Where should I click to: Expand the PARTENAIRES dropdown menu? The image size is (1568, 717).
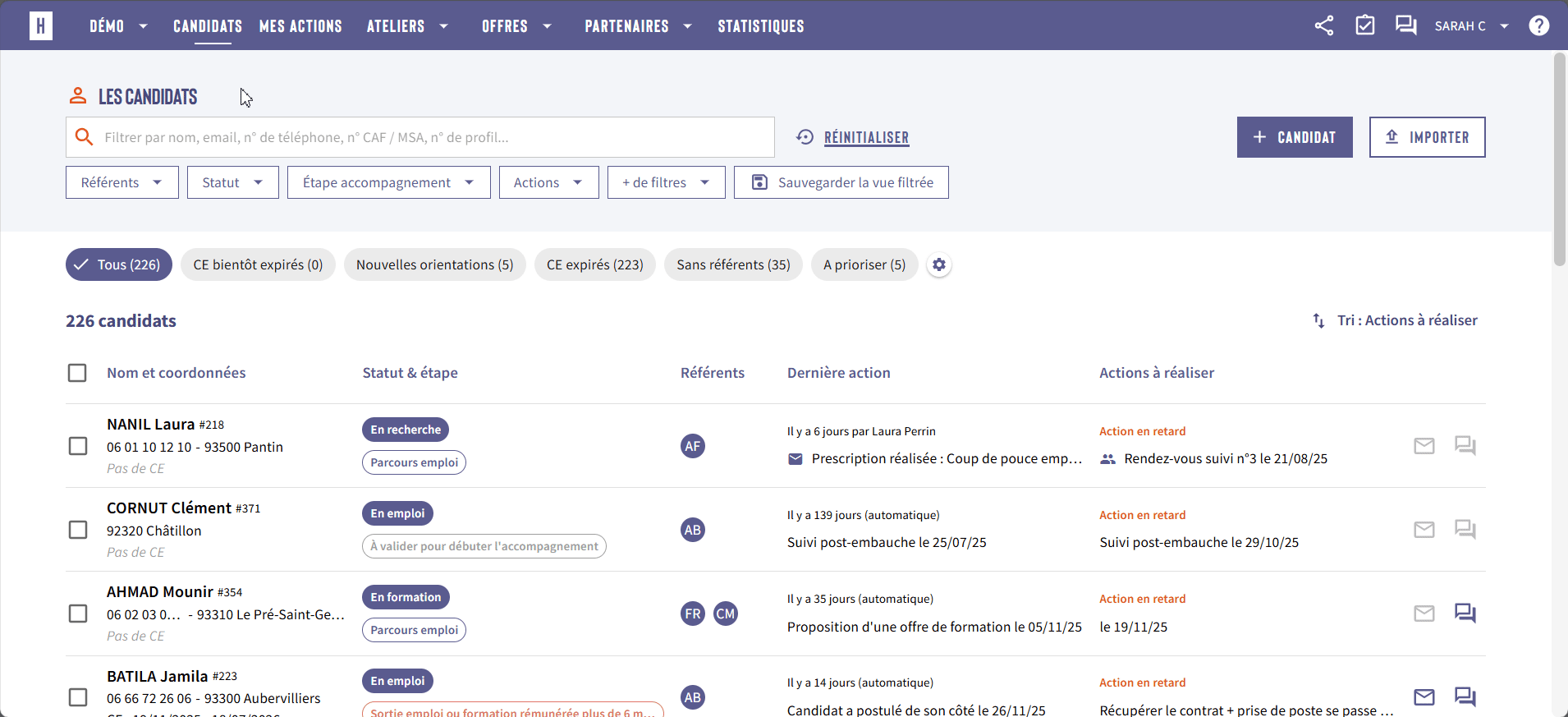[639, 26]
